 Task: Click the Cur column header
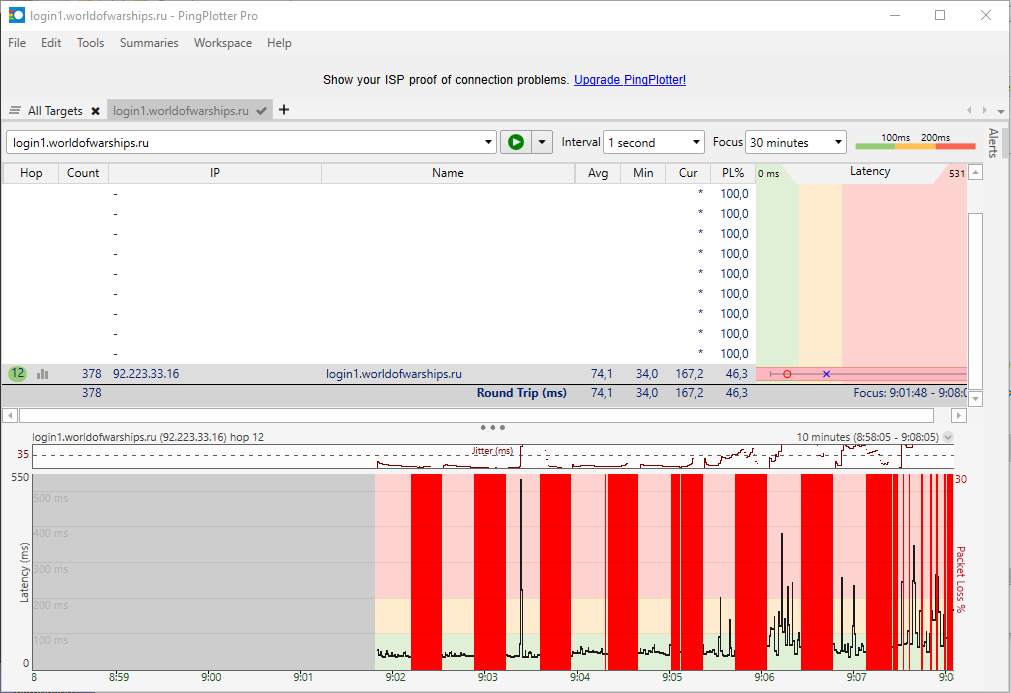(x=688, y=173)
